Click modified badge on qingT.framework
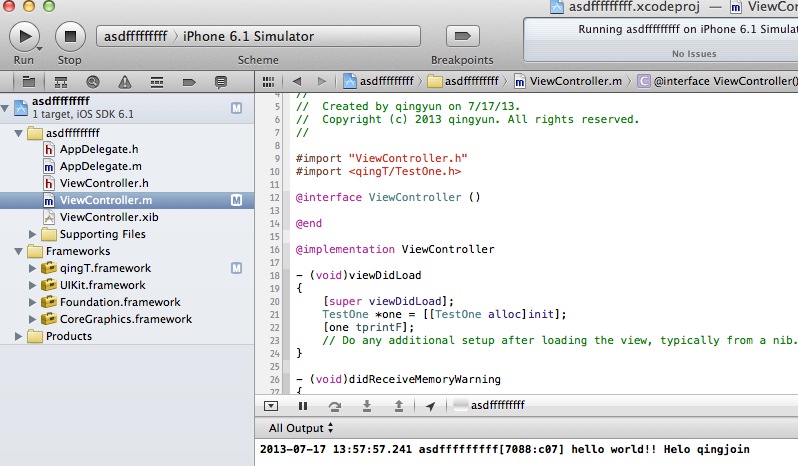798x466 pixels. (x=236, y=268)
